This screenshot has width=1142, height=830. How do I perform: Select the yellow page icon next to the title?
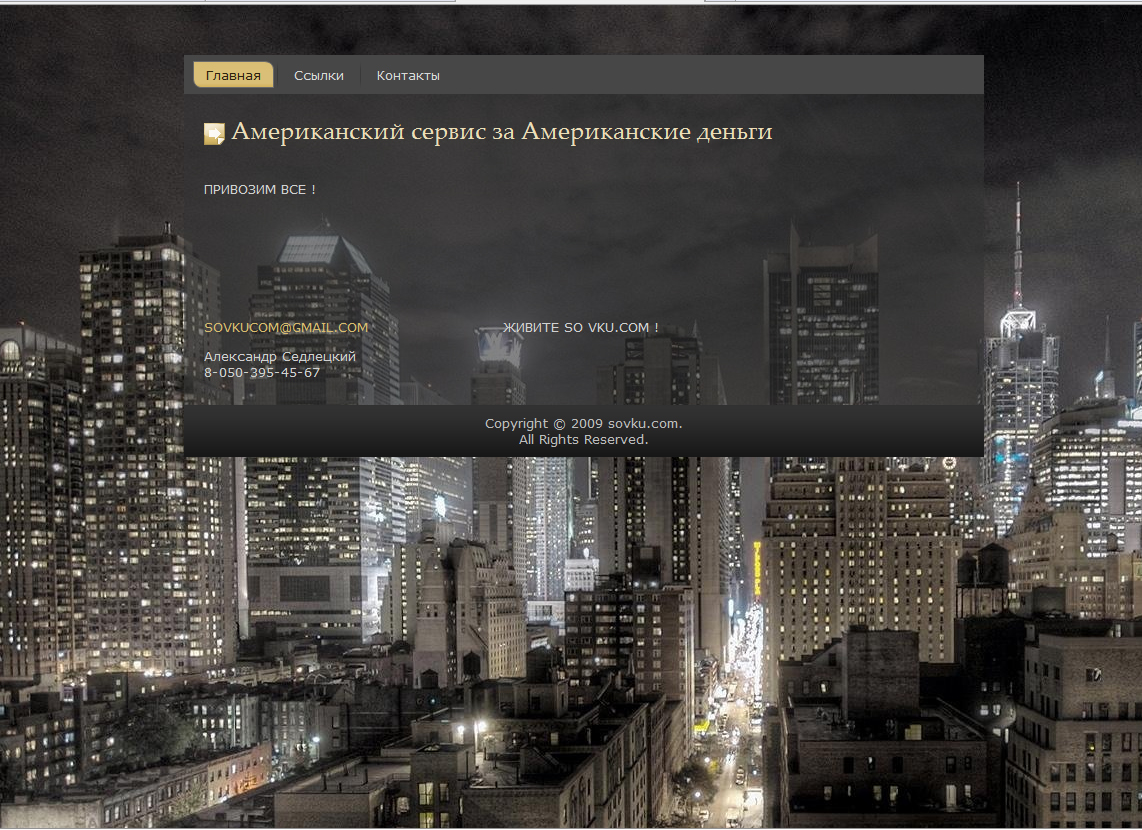click(x=213, y=131)
